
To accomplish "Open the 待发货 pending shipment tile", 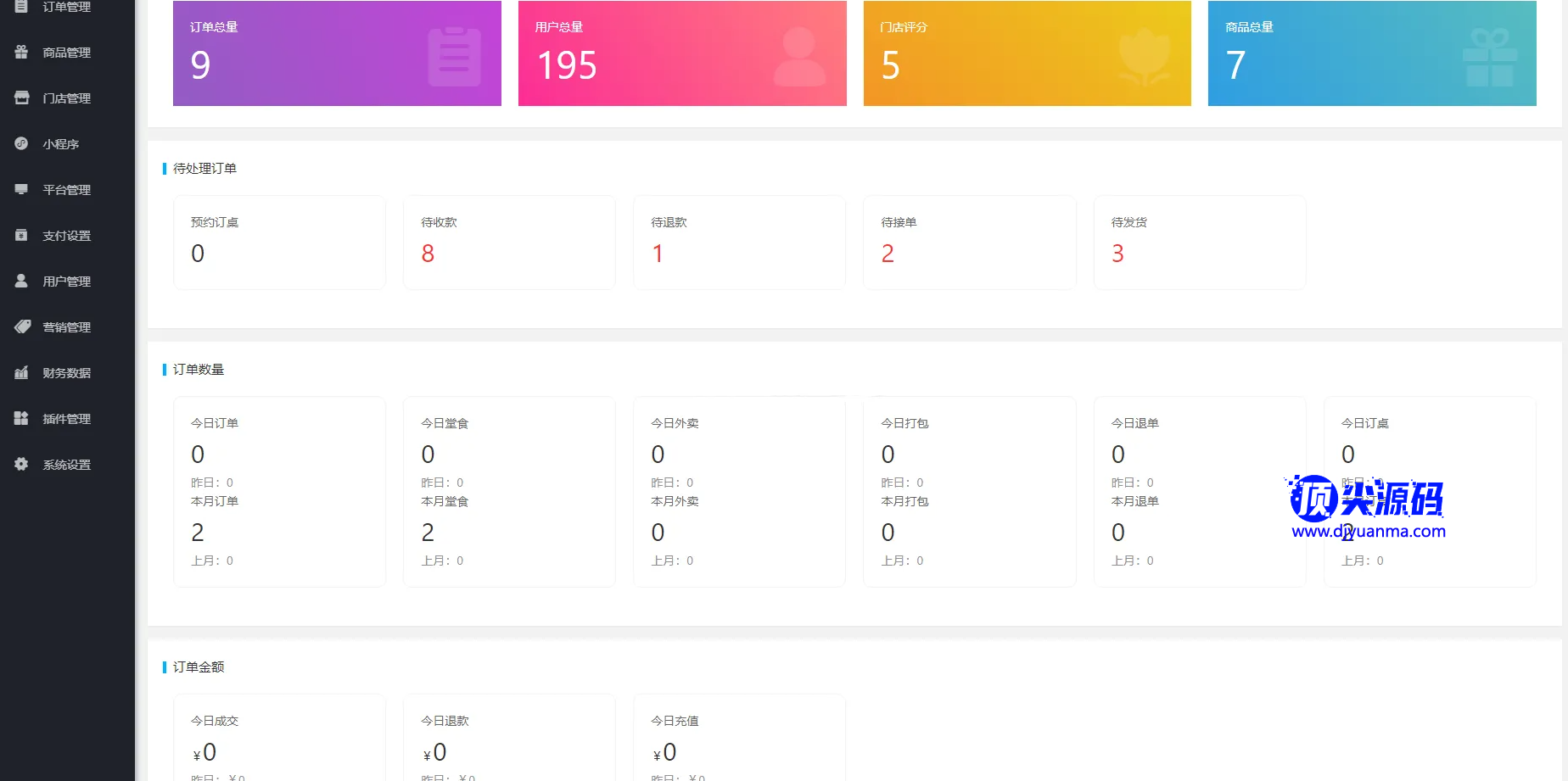I will (1199, 243).
